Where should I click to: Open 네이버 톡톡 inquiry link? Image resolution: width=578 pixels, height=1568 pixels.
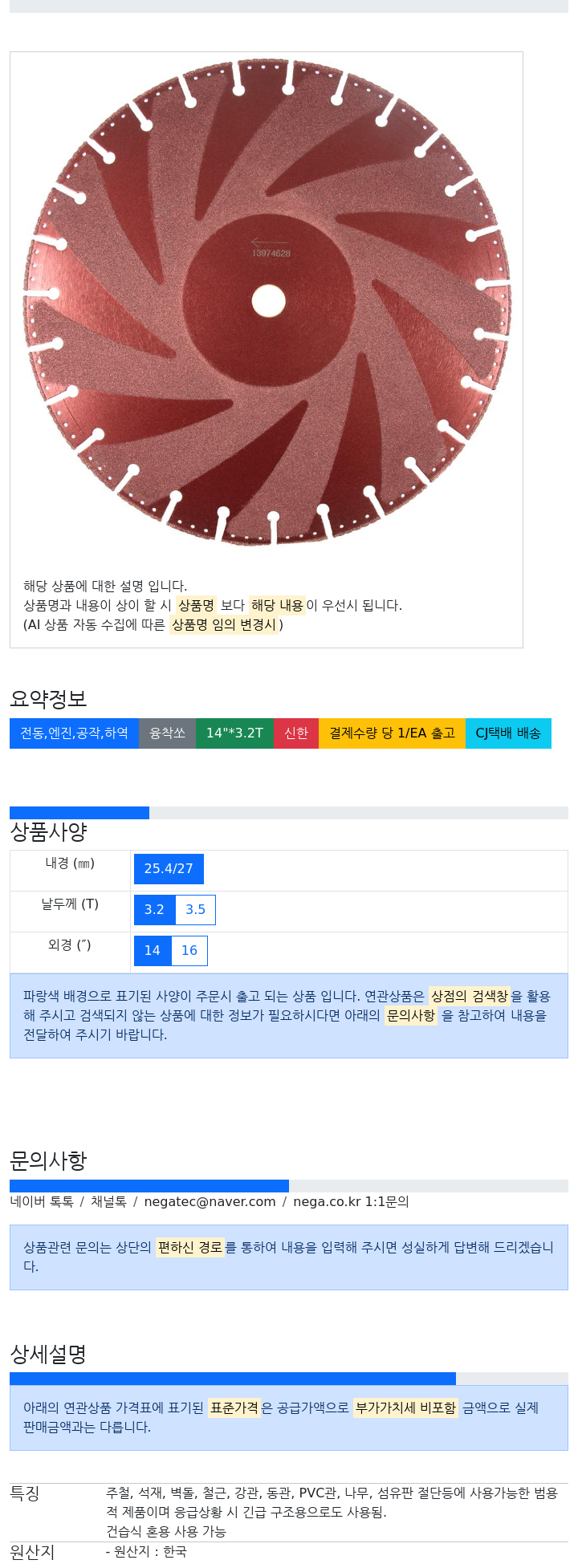click(x=42, y=1202)
